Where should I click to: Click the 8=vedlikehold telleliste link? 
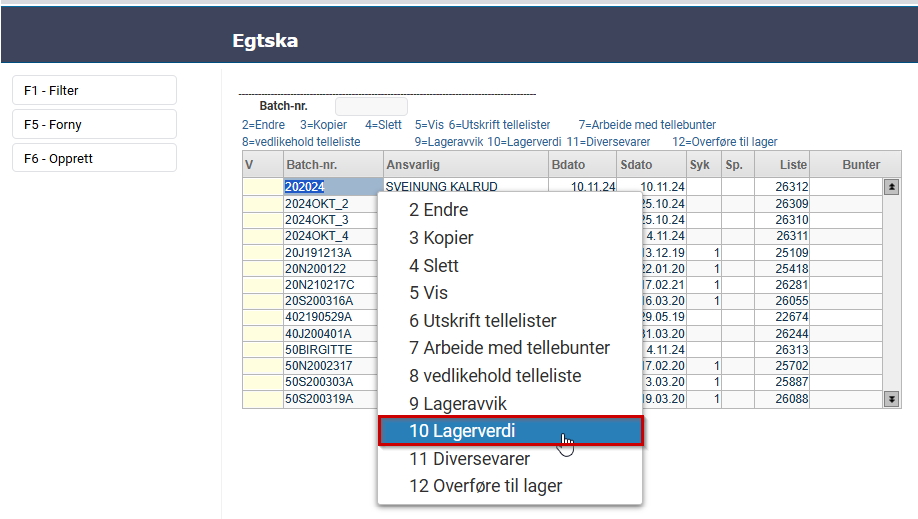pyautogui.click(x=301, y=142)
